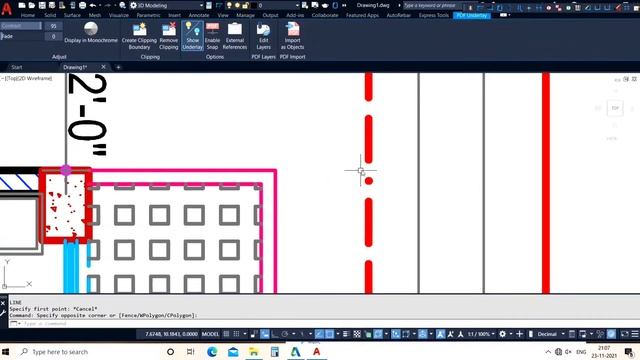Open Task View on the taskbar

tap(190, 351)
